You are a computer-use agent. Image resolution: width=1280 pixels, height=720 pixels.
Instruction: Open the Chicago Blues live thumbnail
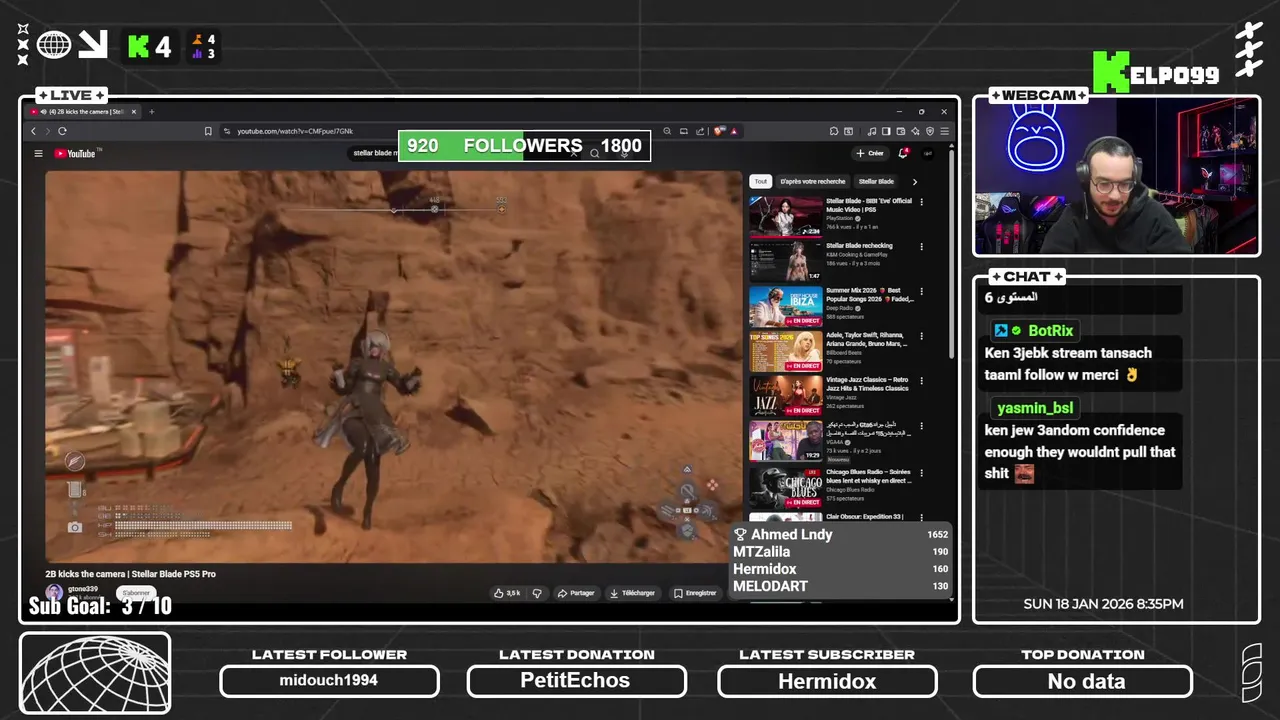coord(785,487)
